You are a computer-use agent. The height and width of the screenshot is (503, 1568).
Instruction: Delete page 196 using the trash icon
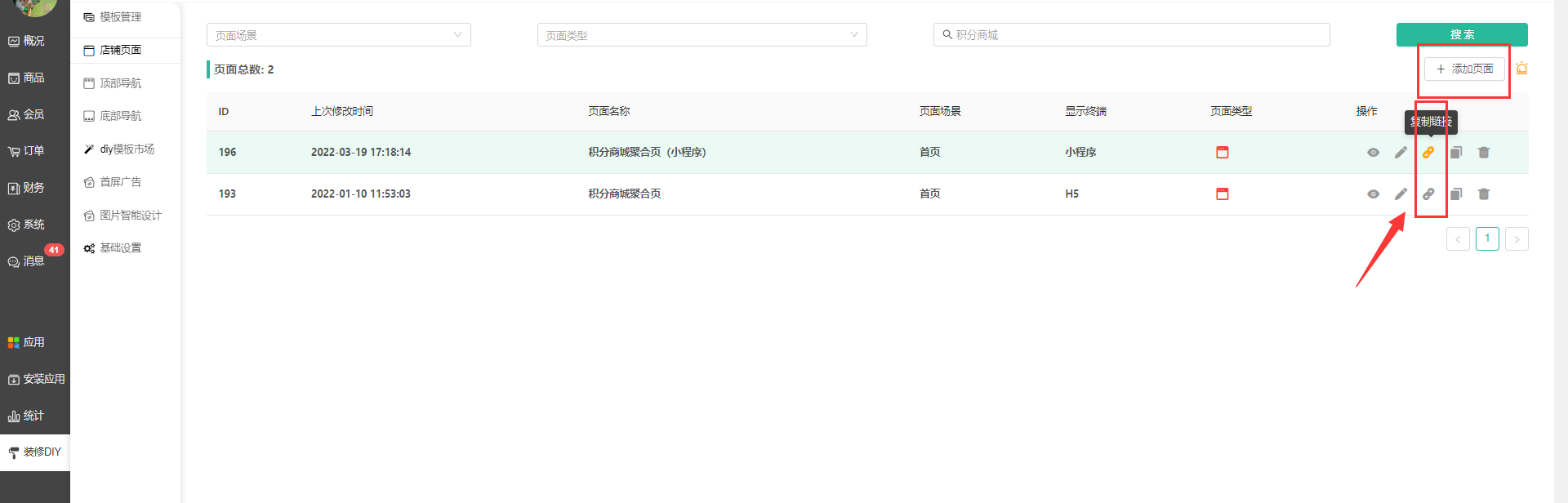click(1484, 153)
